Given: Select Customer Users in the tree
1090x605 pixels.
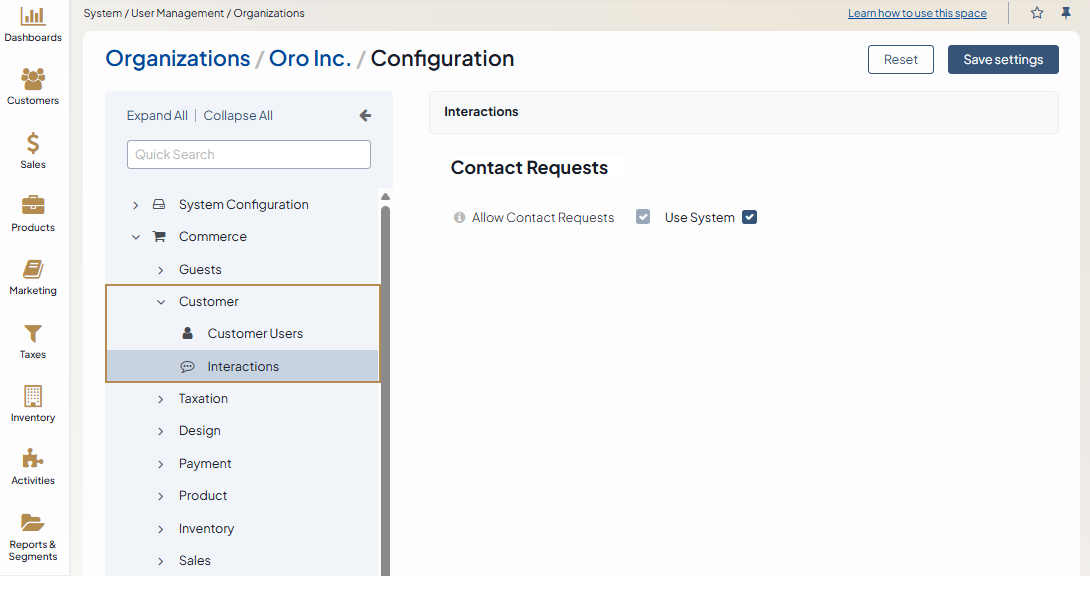Looking at the screenshot, I should point(255,334).
